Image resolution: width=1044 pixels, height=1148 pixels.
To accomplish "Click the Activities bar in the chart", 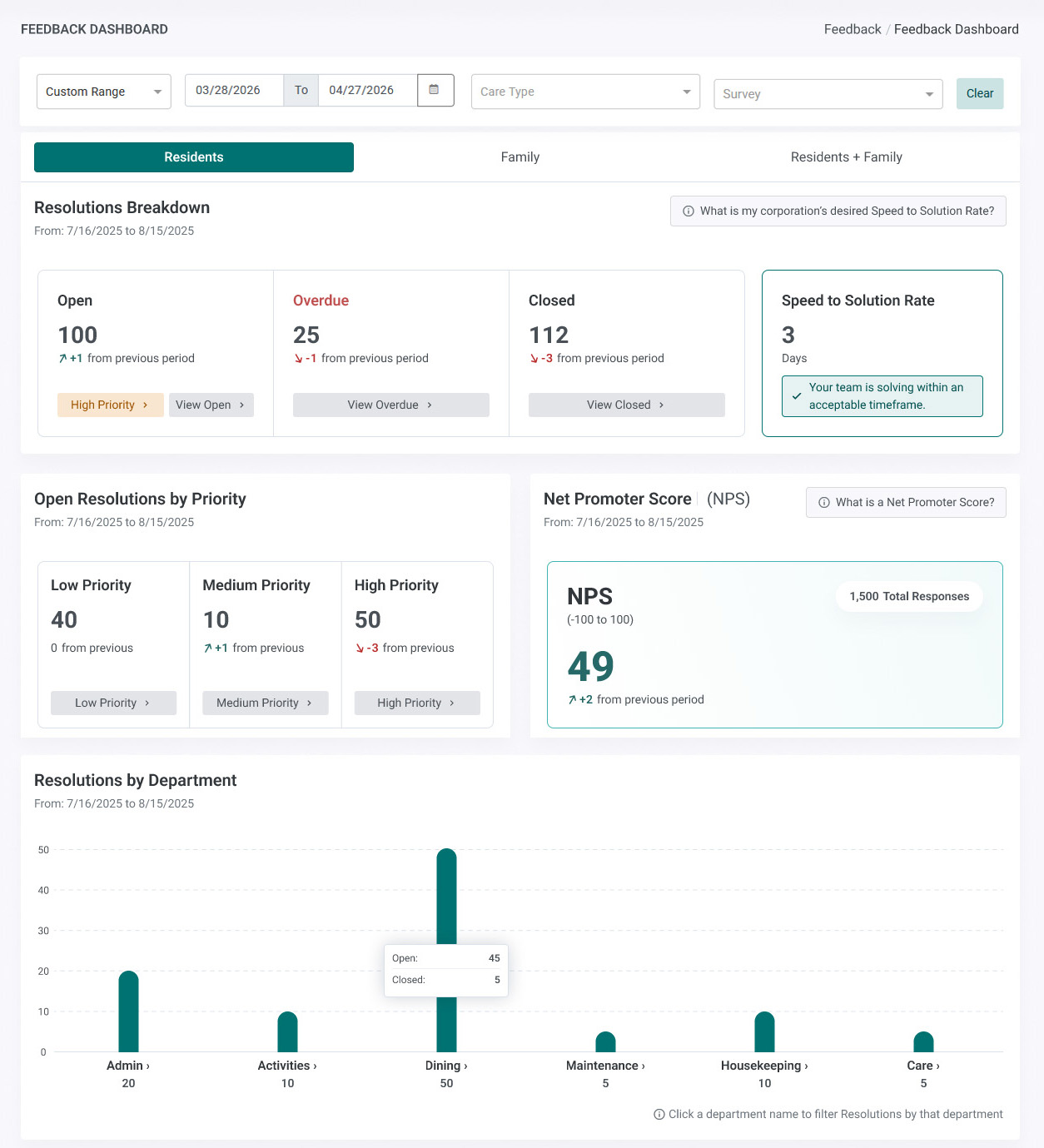I will pos(287,1032).
